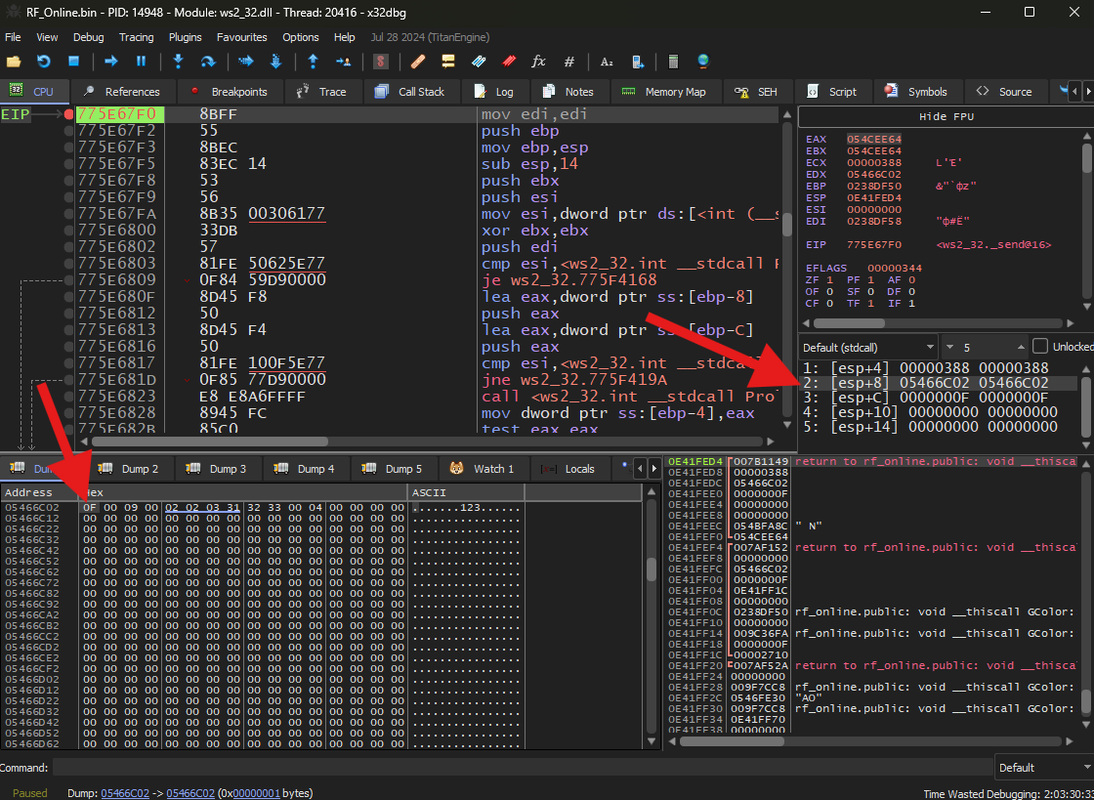Select the EAX register value 054CEE64
The image size is (1094, 800).
click(874, 139)
